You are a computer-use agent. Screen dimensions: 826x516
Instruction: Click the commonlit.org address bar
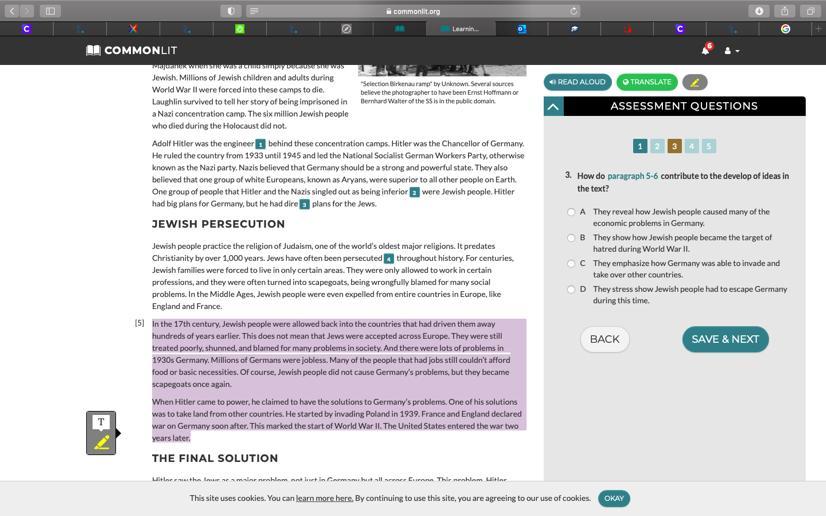click(x=413, y=11)
